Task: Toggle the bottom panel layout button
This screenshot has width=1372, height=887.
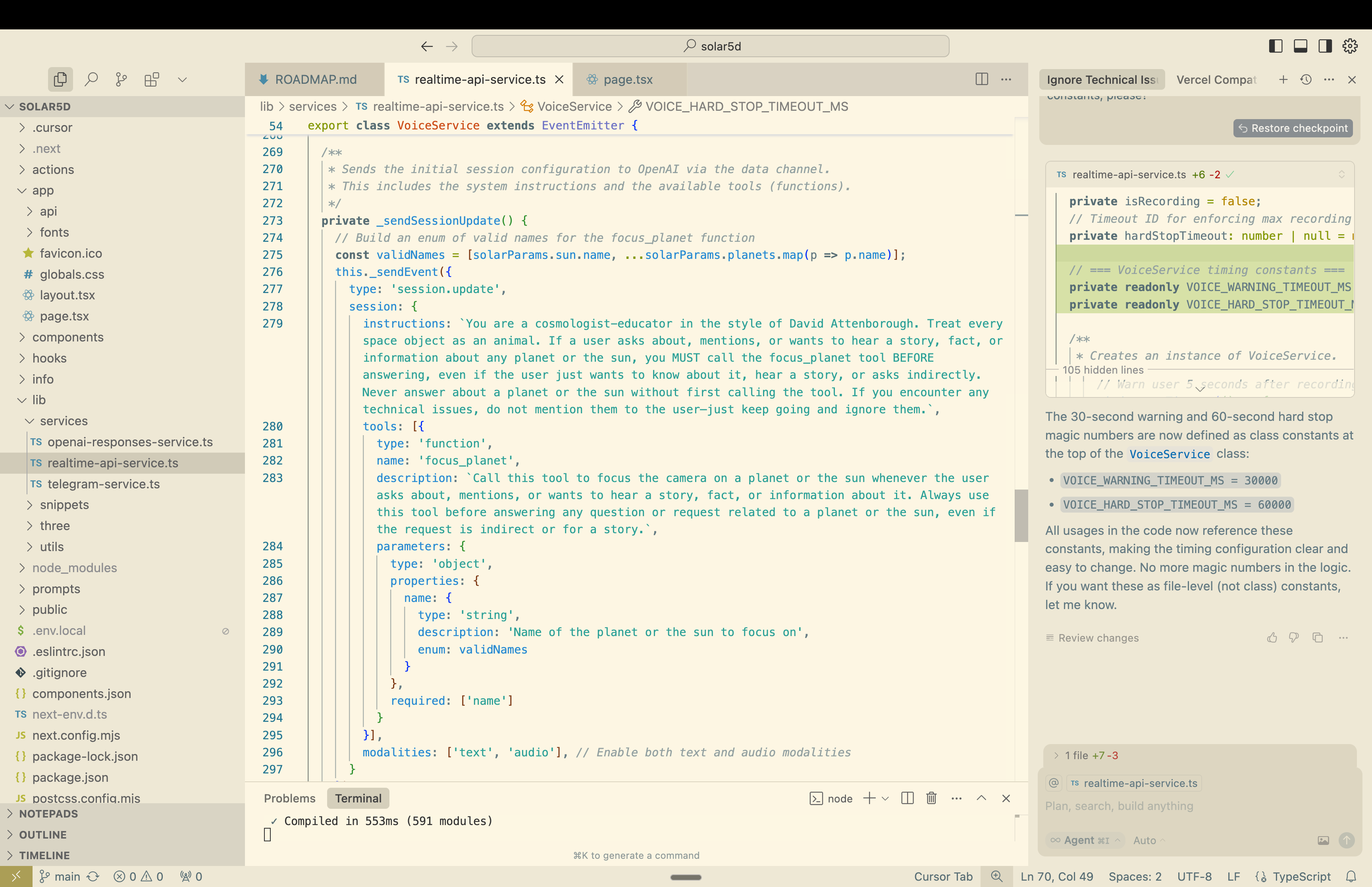Action: (1300, 46)
